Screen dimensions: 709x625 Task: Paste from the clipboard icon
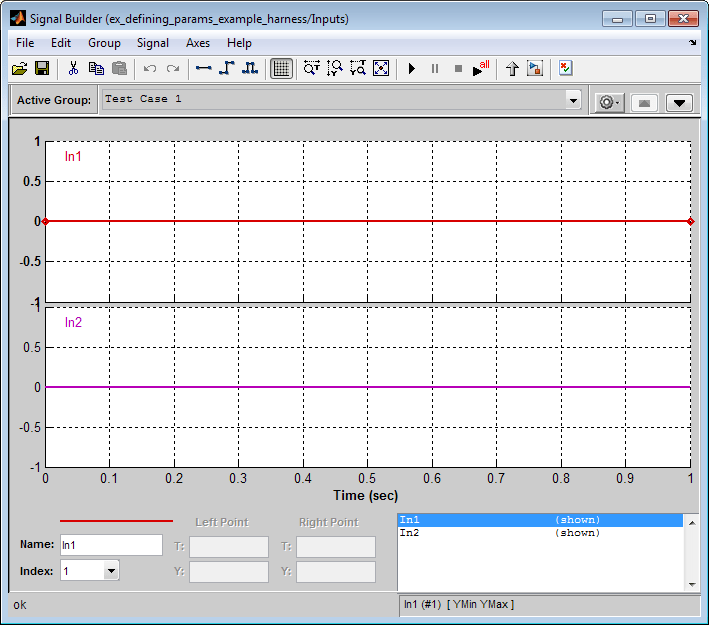click(119, 69)
